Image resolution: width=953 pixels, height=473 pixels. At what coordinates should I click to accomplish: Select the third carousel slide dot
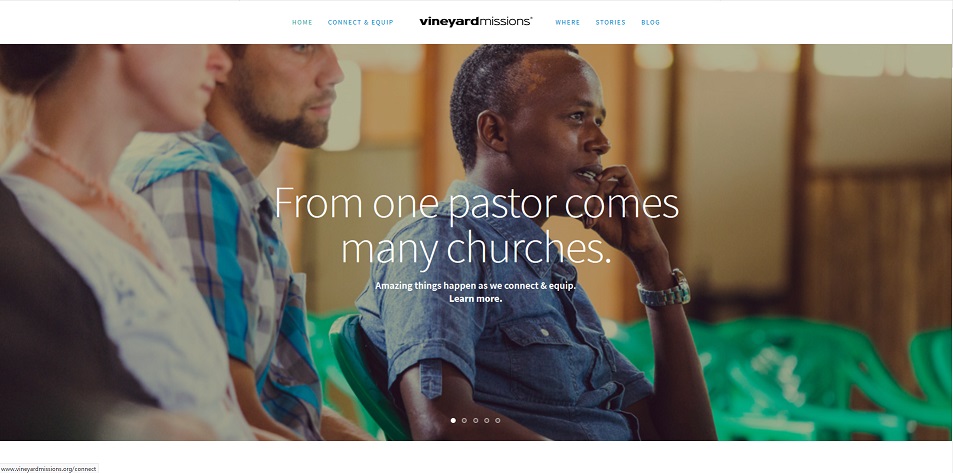click(475, 420)
